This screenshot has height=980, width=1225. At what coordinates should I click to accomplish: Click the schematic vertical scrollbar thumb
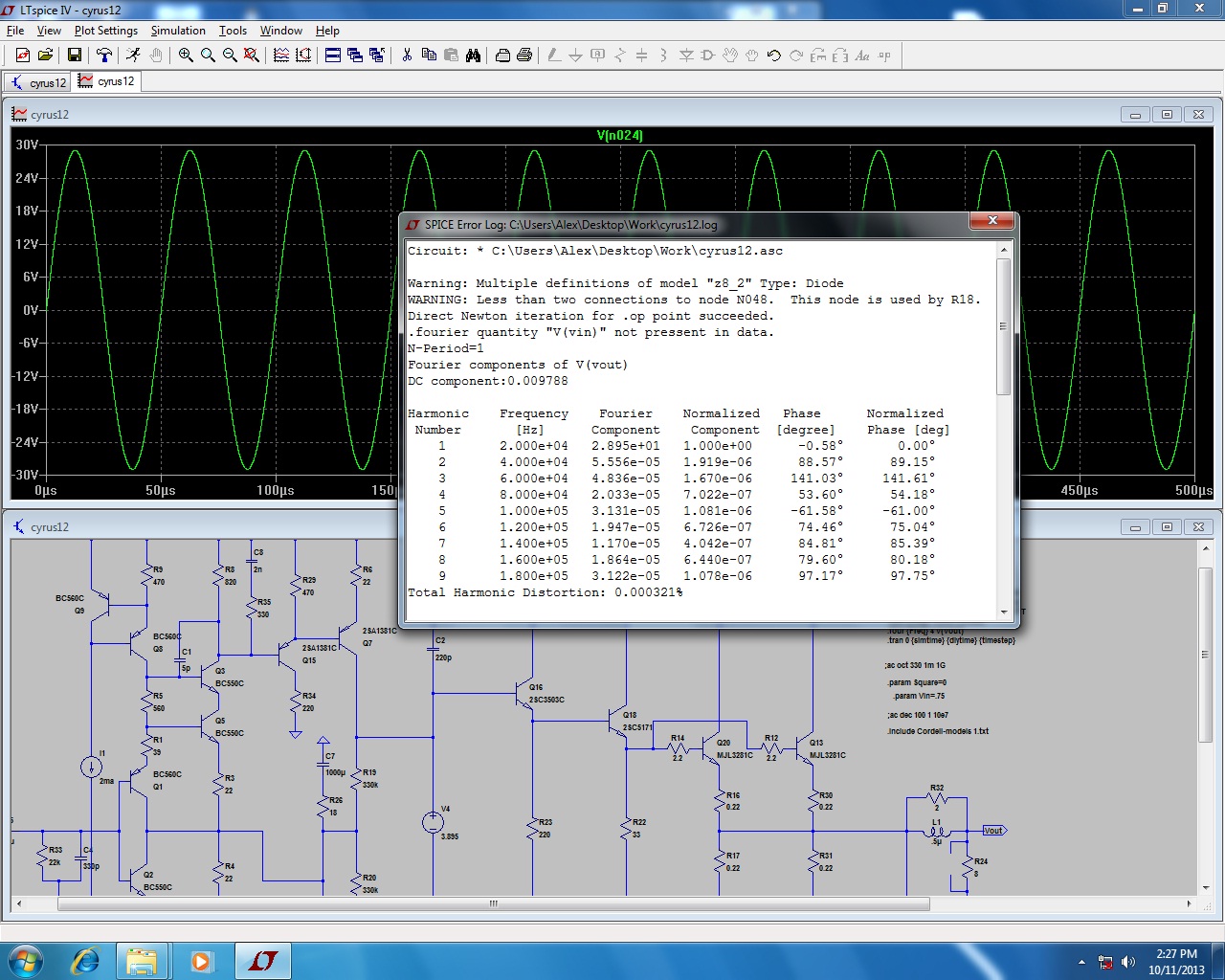point(1205,655)
